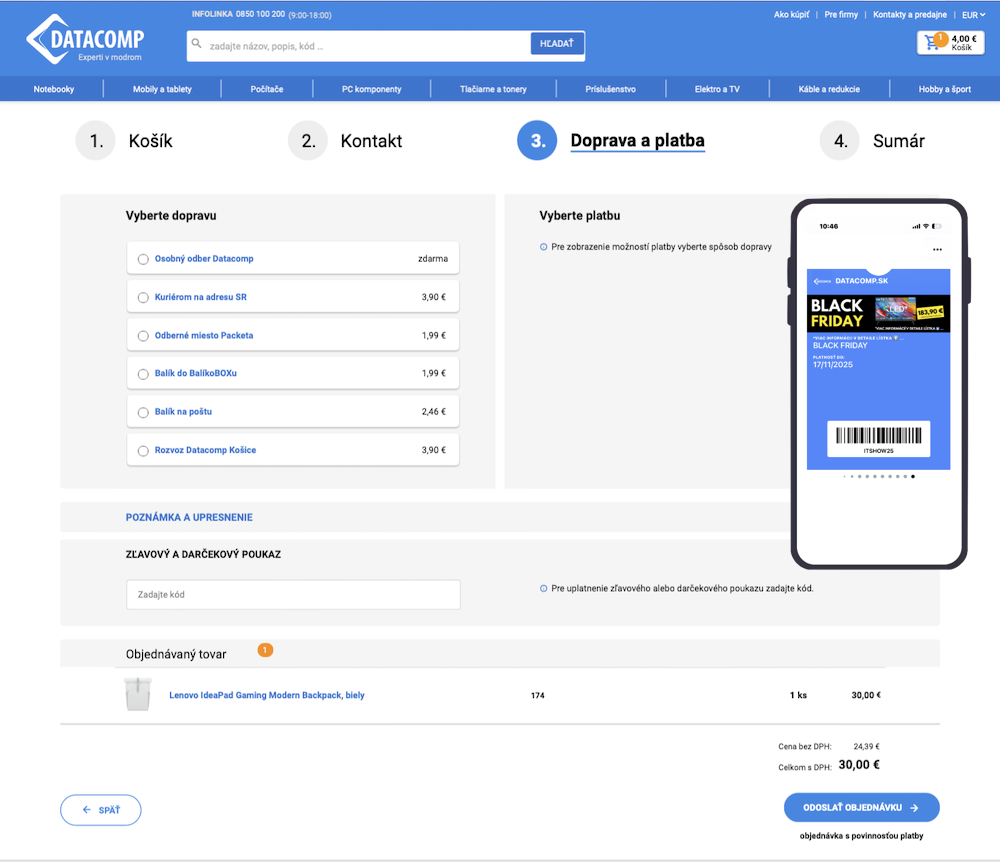
Task: Click the search magnifier icon
Action: point(197,45)
